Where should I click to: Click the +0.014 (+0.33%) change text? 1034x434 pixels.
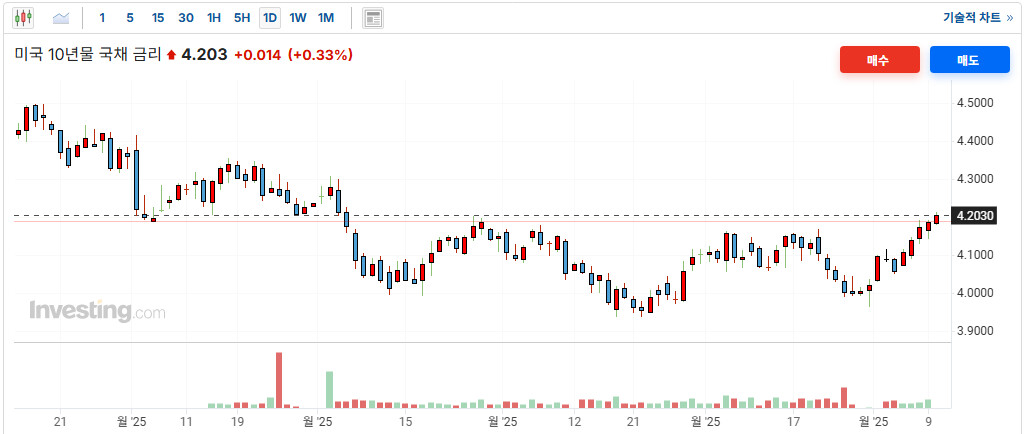pos(293,55)
